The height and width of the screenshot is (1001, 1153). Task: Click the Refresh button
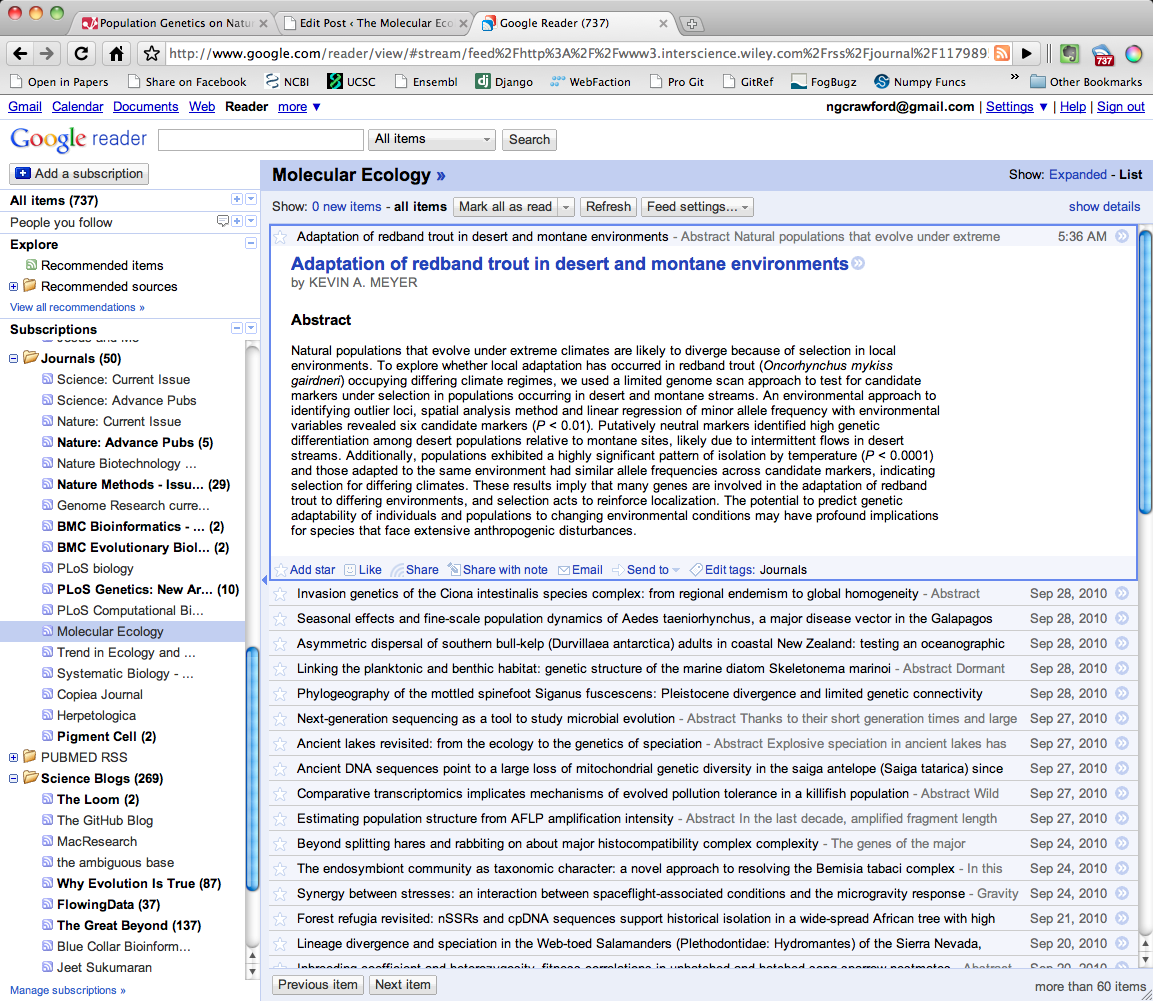coord(608,207)
